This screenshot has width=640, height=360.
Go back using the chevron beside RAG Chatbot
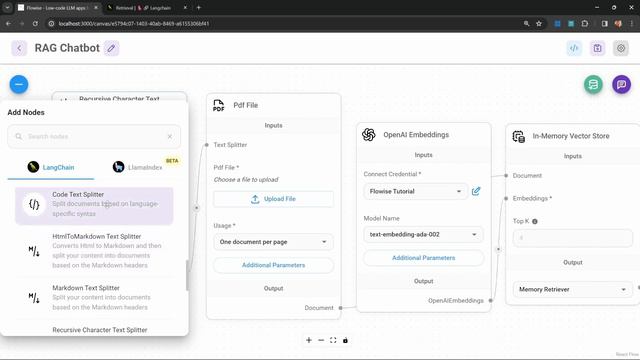coord(19,48)
